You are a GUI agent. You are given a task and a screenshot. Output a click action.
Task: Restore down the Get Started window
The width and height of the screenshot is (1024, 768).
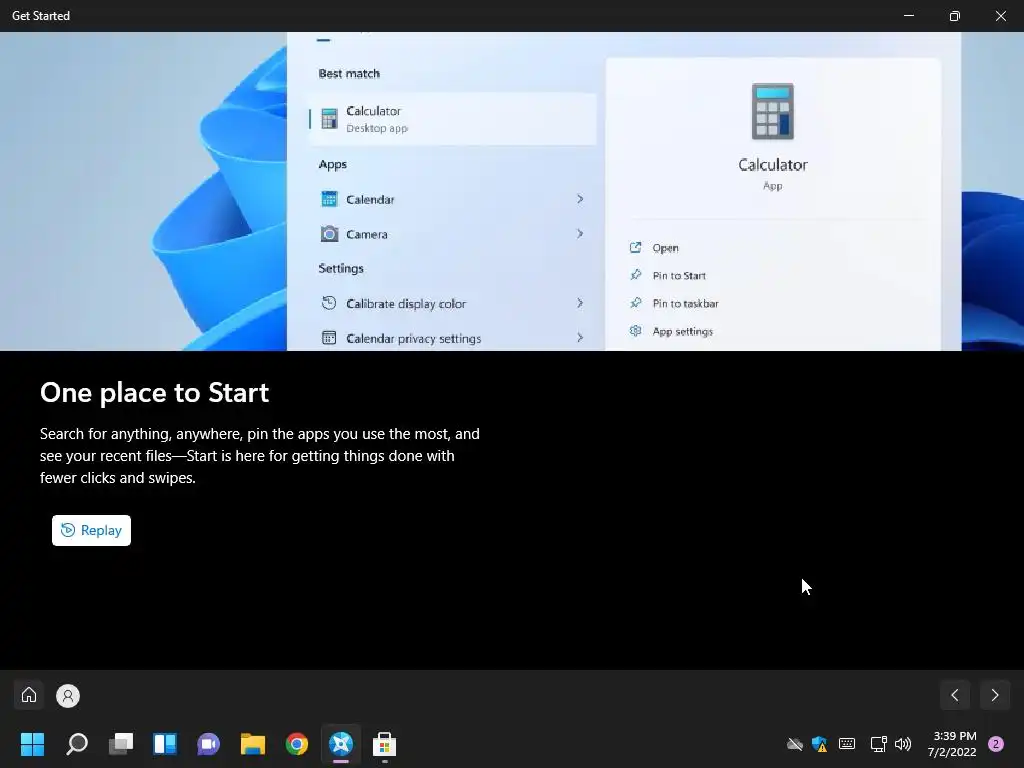coord(954,16)
